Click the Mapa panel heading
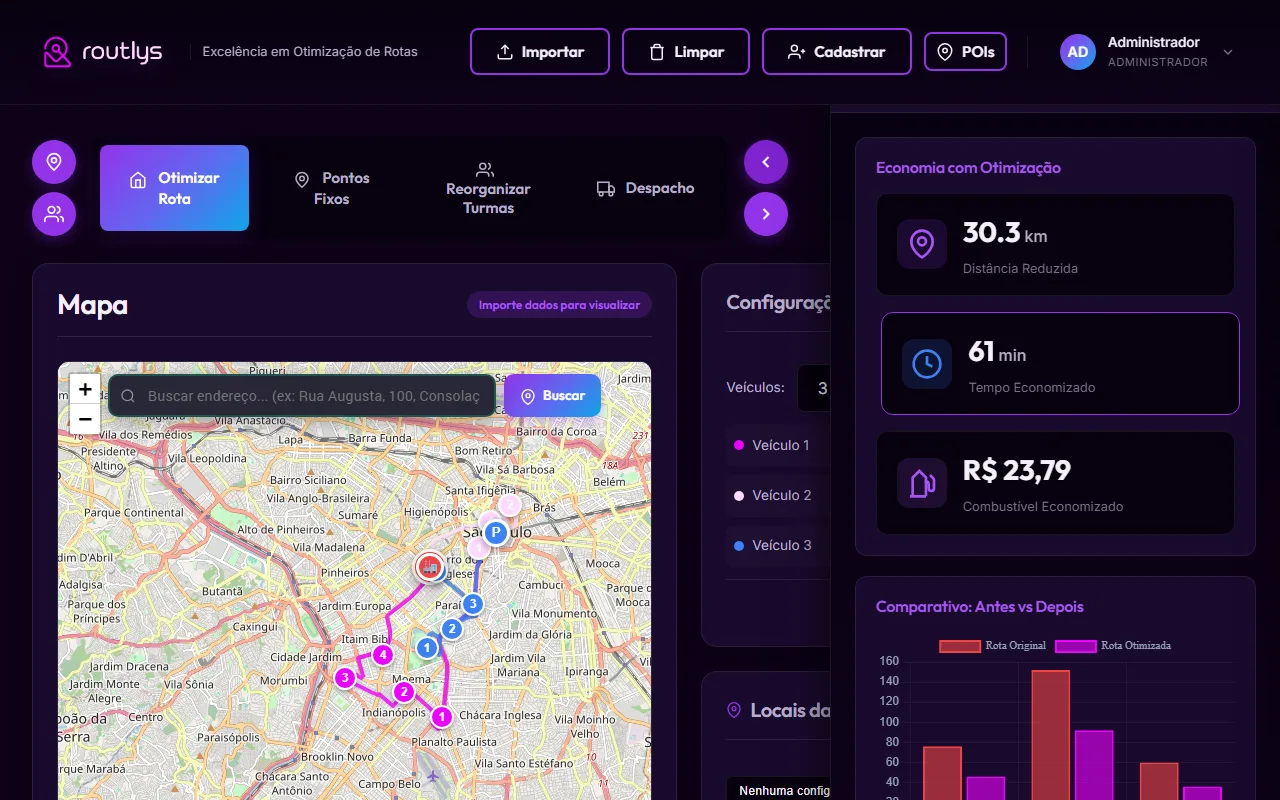The width and height of the screenshot is (1280, 800). point(93,304)
